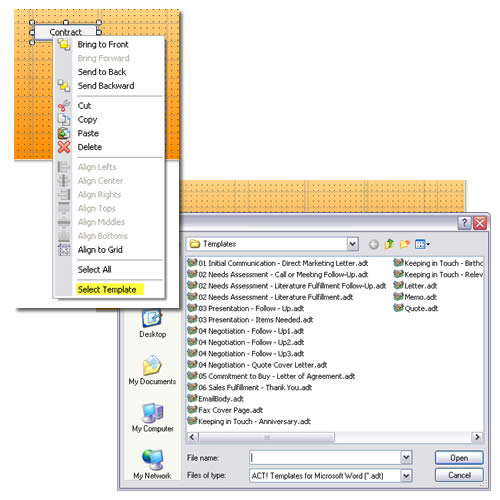Select Align to Grid menu item

[x=100, y=249]
